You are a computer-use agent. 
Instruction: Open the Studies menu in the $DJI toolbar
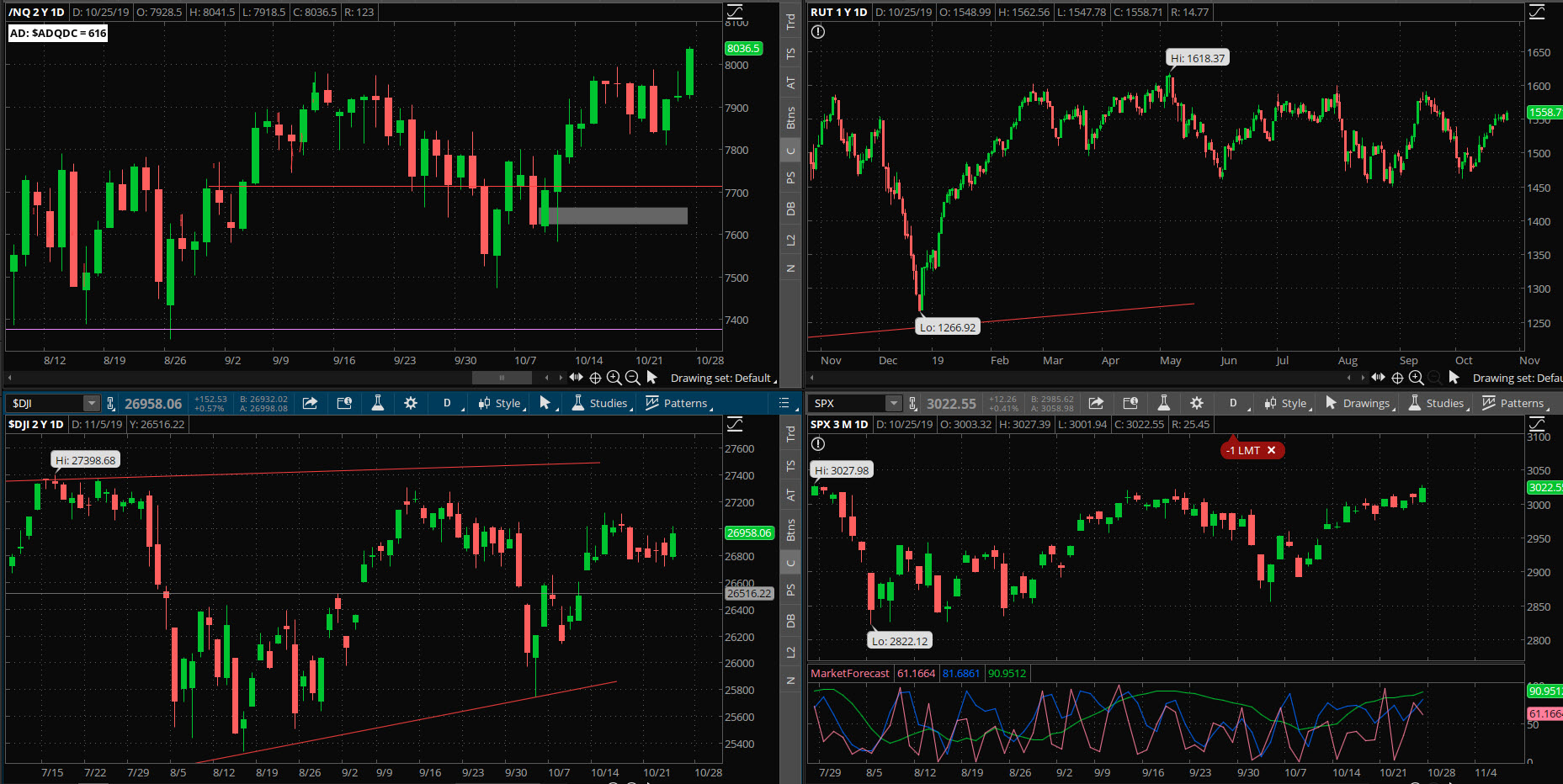click(602, 403)
